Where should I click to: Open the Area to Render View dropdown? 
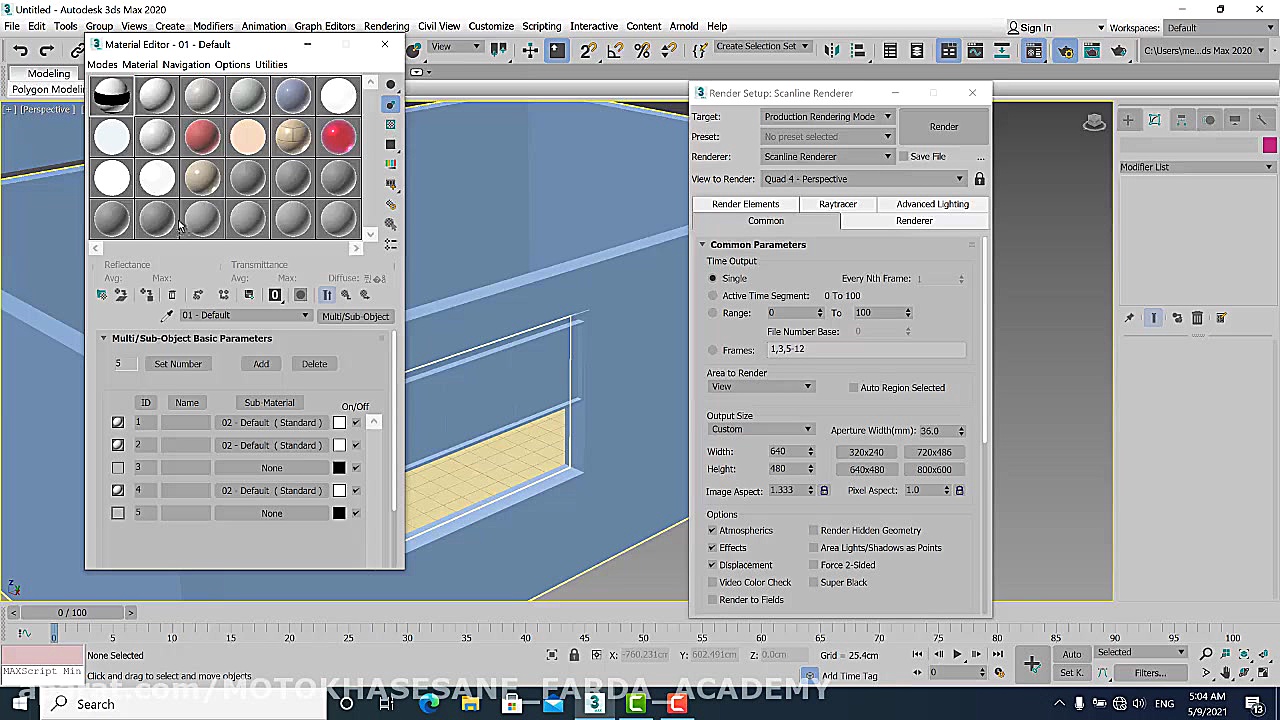761,387
